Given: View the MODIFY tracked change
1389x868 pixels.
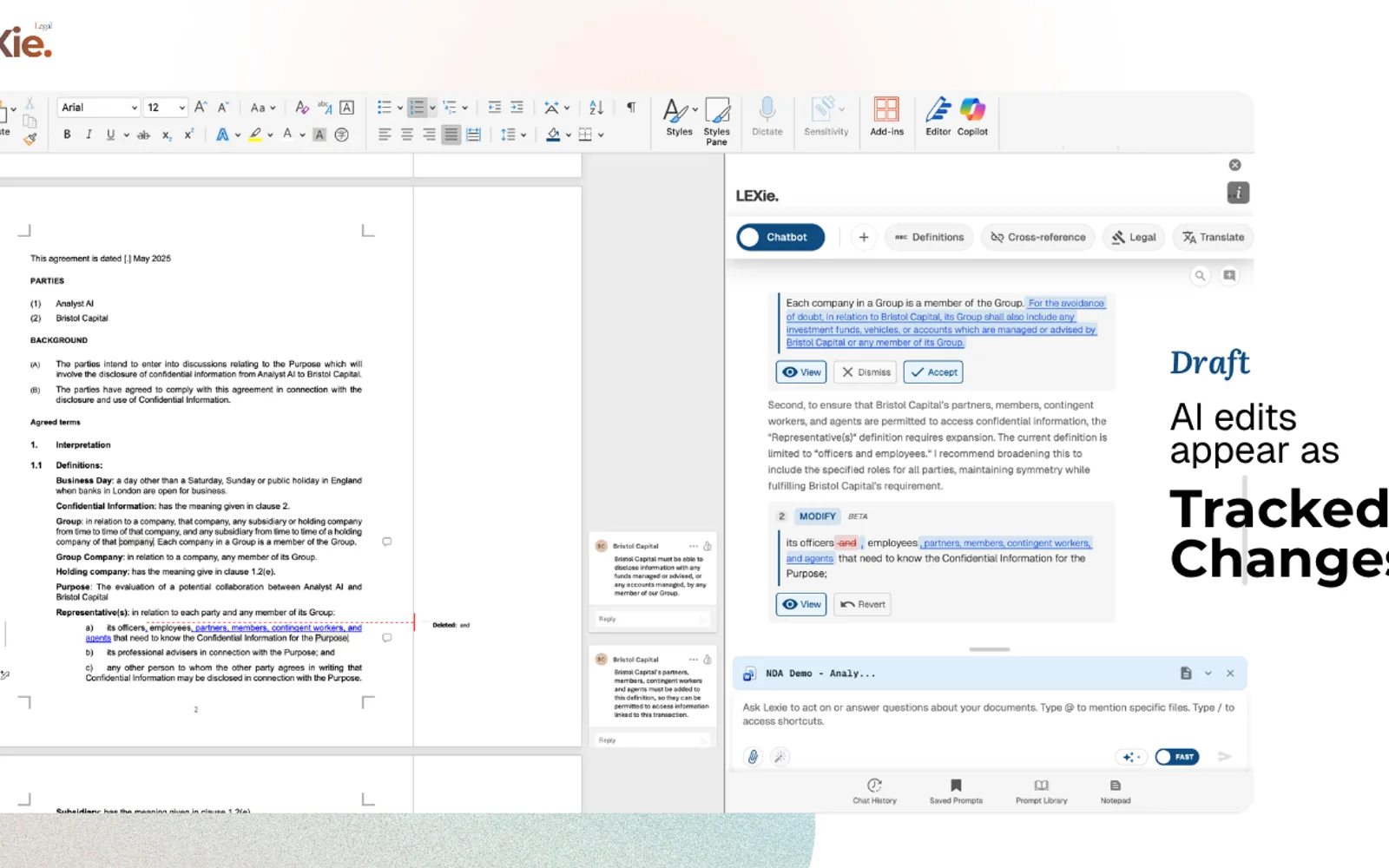Looking at the screenshot, I should (800, 604).
